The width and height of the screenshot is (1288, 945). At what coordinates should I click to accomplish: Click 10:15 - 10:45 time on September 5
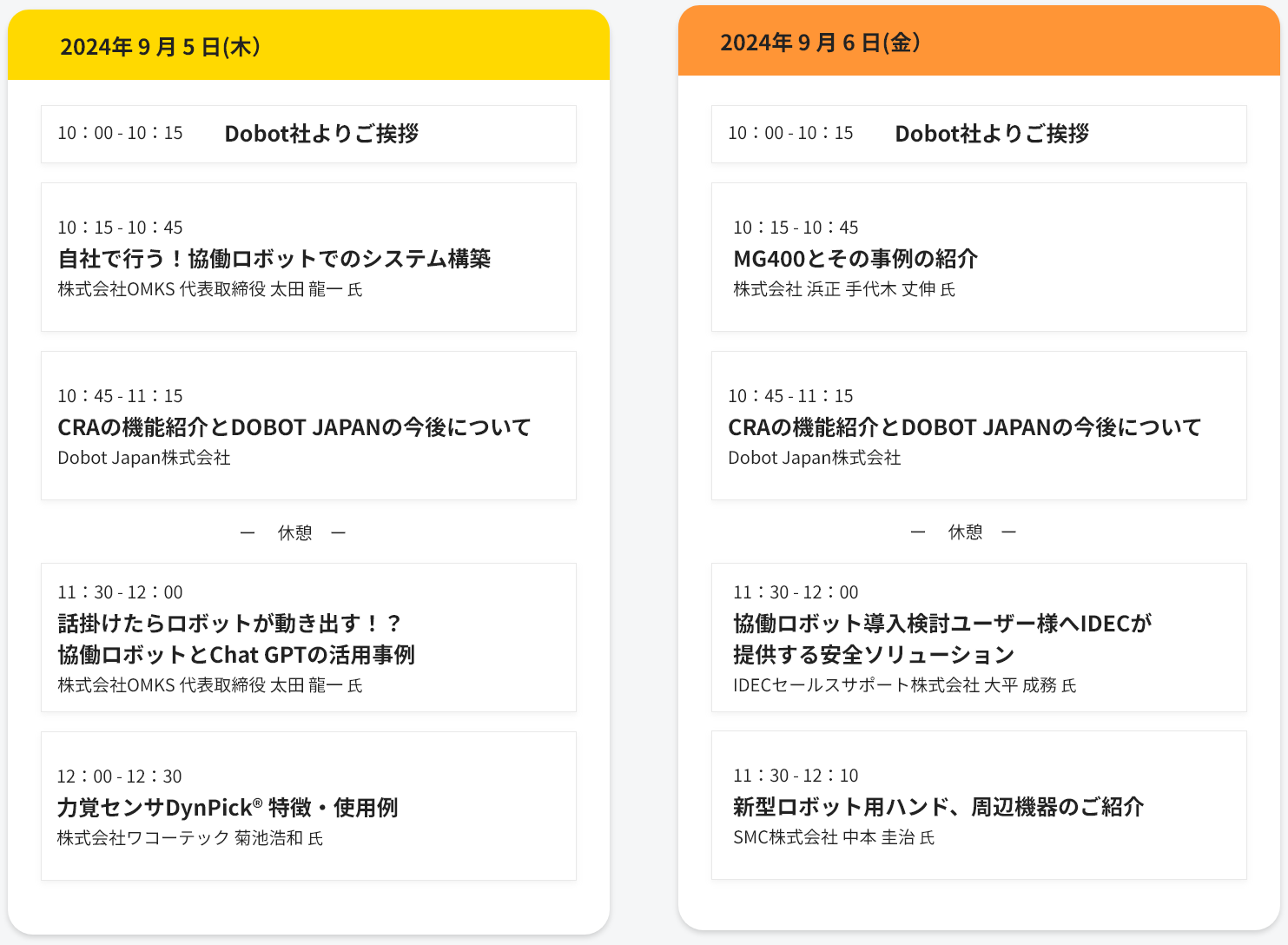click(120, 228)
